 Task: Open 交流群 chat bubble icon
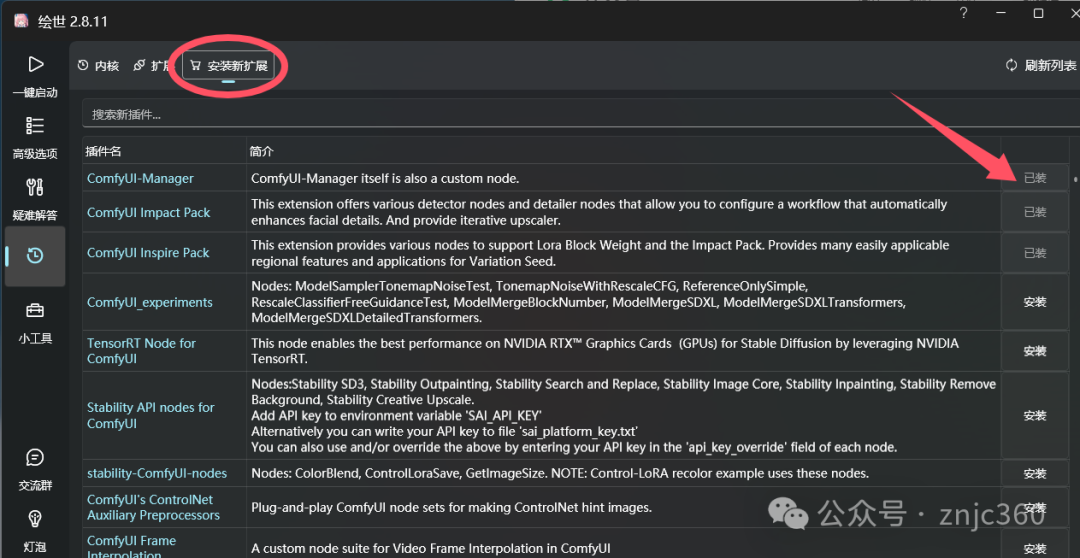tap(34, 457)
